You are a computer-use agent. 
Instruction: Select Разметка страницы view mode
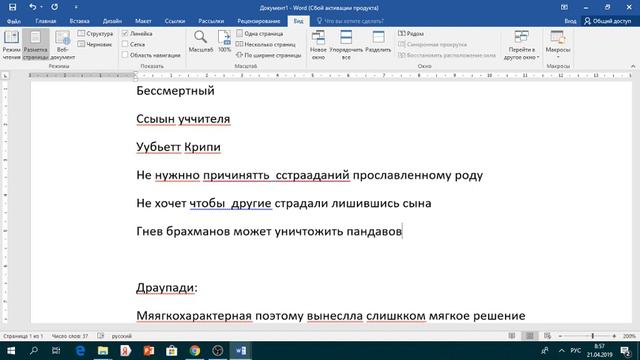(x=36, y=45)
